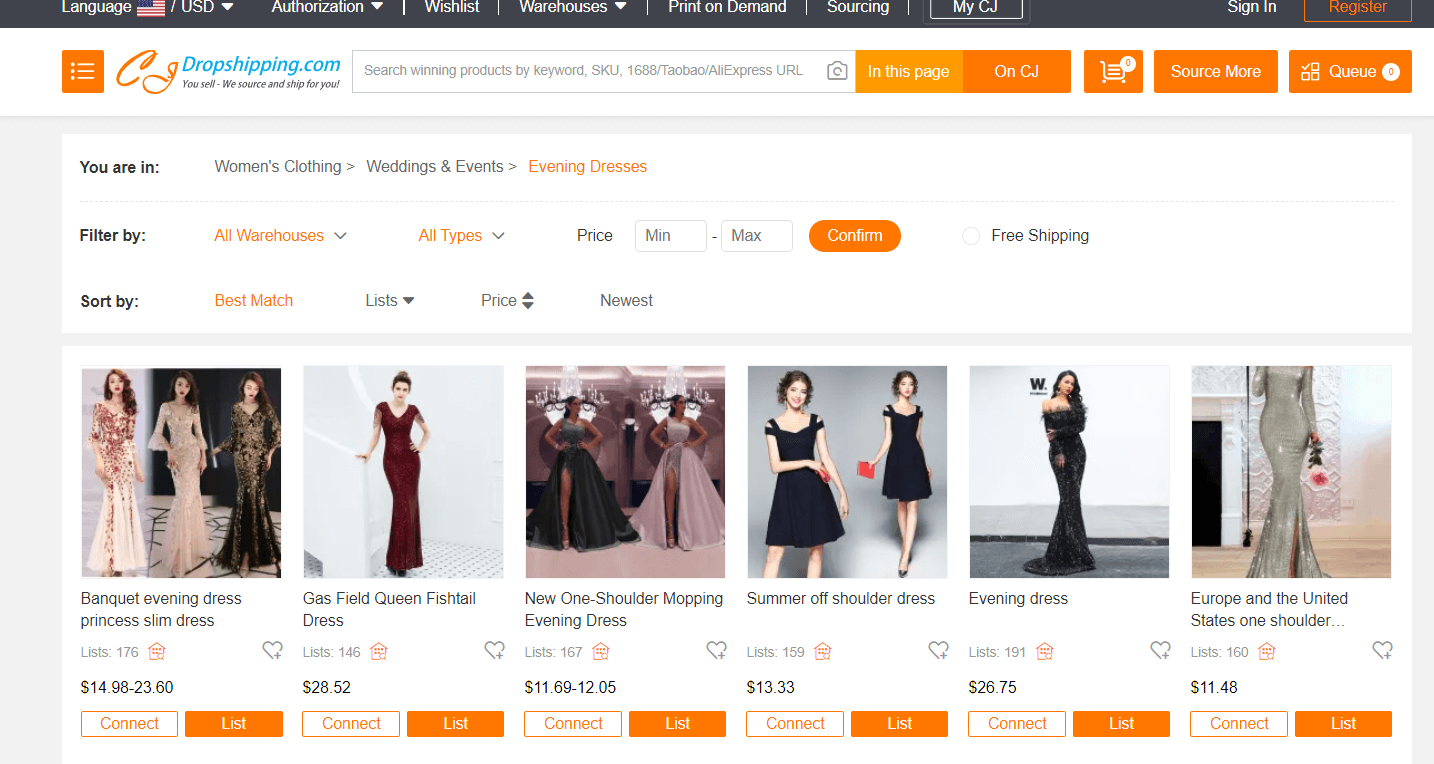Wishlist the New One-Shoulder Mopping Evening Dress
1434x764 pixels.
point(716,651)
